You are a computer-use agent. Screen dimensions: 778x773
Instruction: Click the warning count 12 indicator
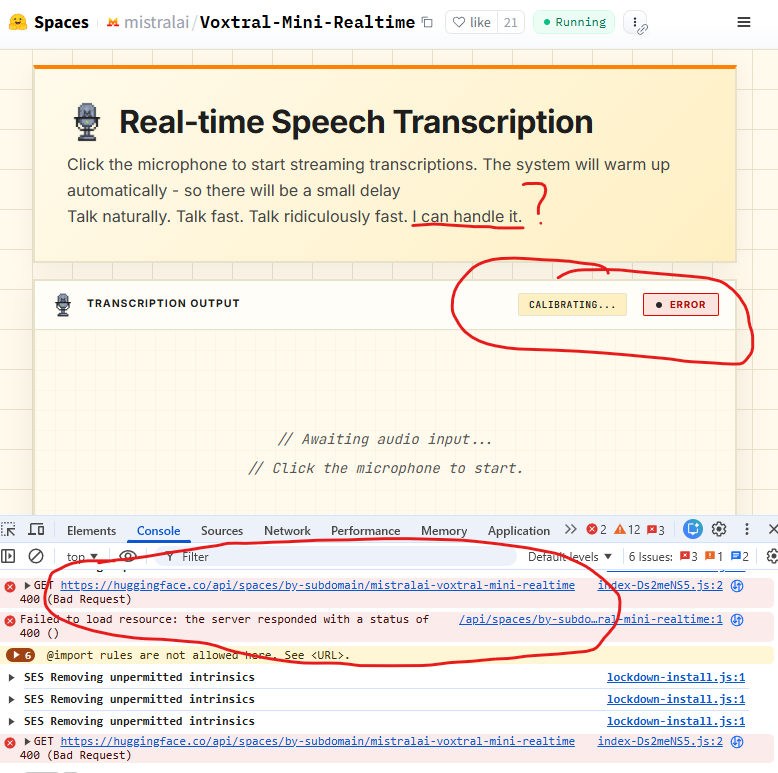pos(627,529)
